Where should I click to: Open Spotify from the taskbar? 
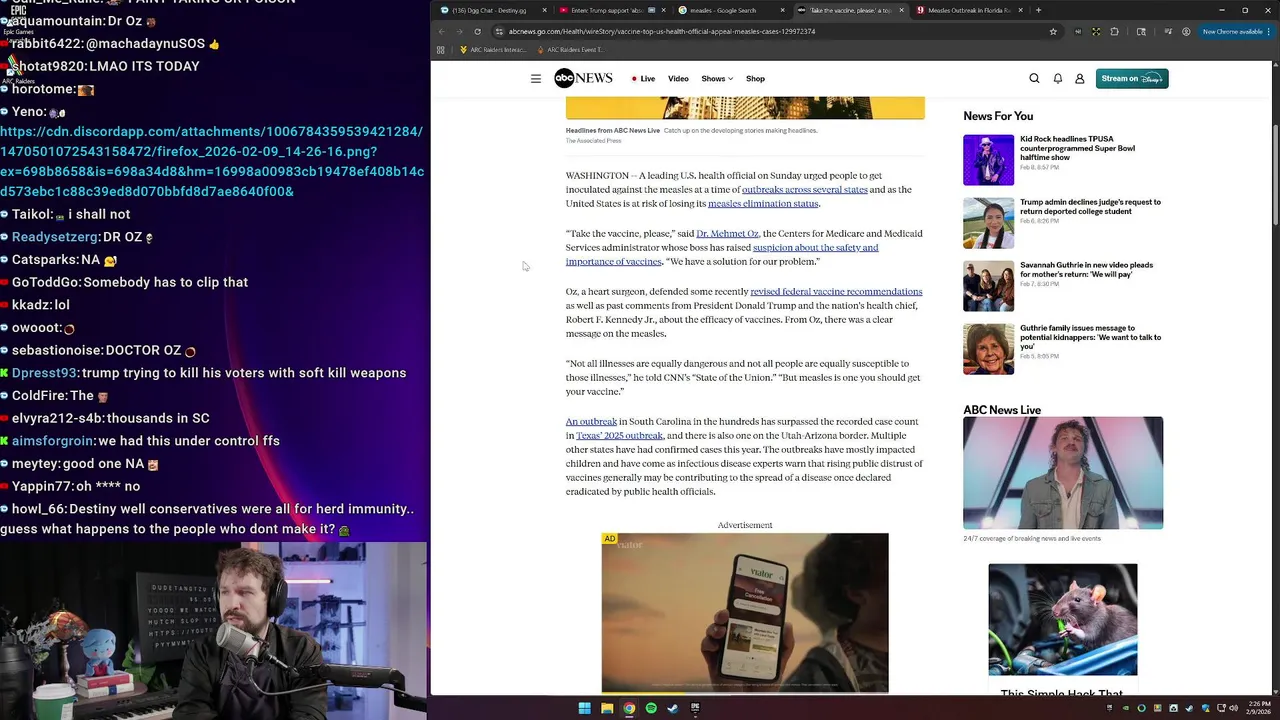[651, 708]
